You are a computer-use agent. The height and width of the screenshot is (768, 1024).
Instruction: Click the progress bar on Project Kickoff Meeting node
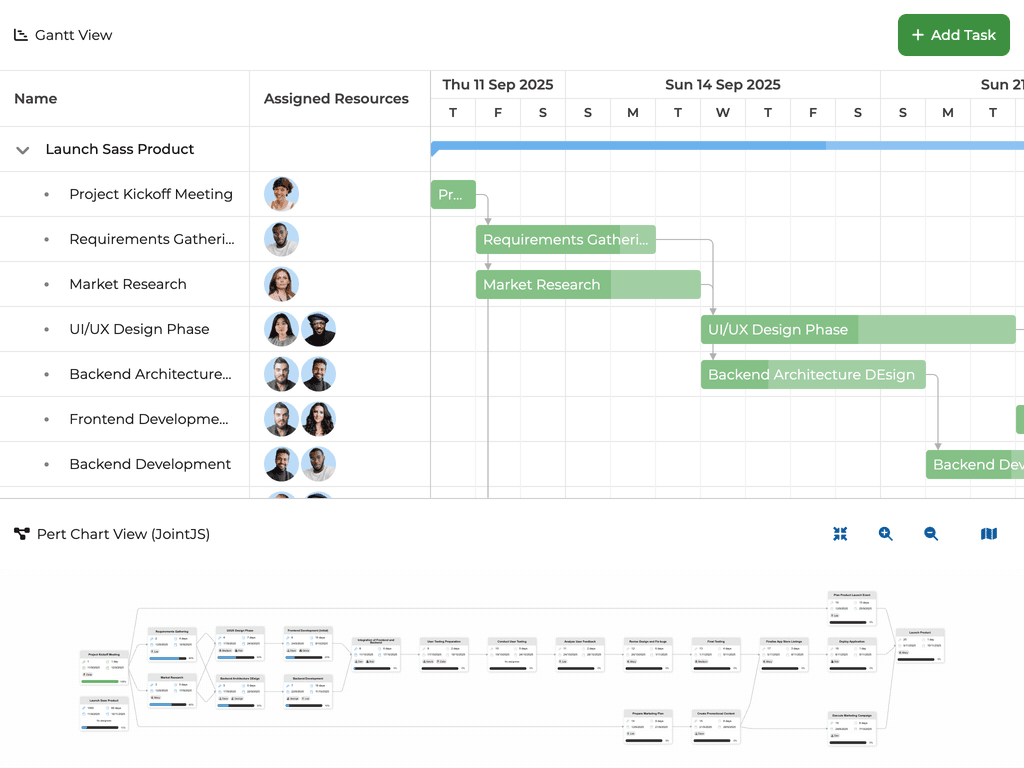[x=100, y=681]
